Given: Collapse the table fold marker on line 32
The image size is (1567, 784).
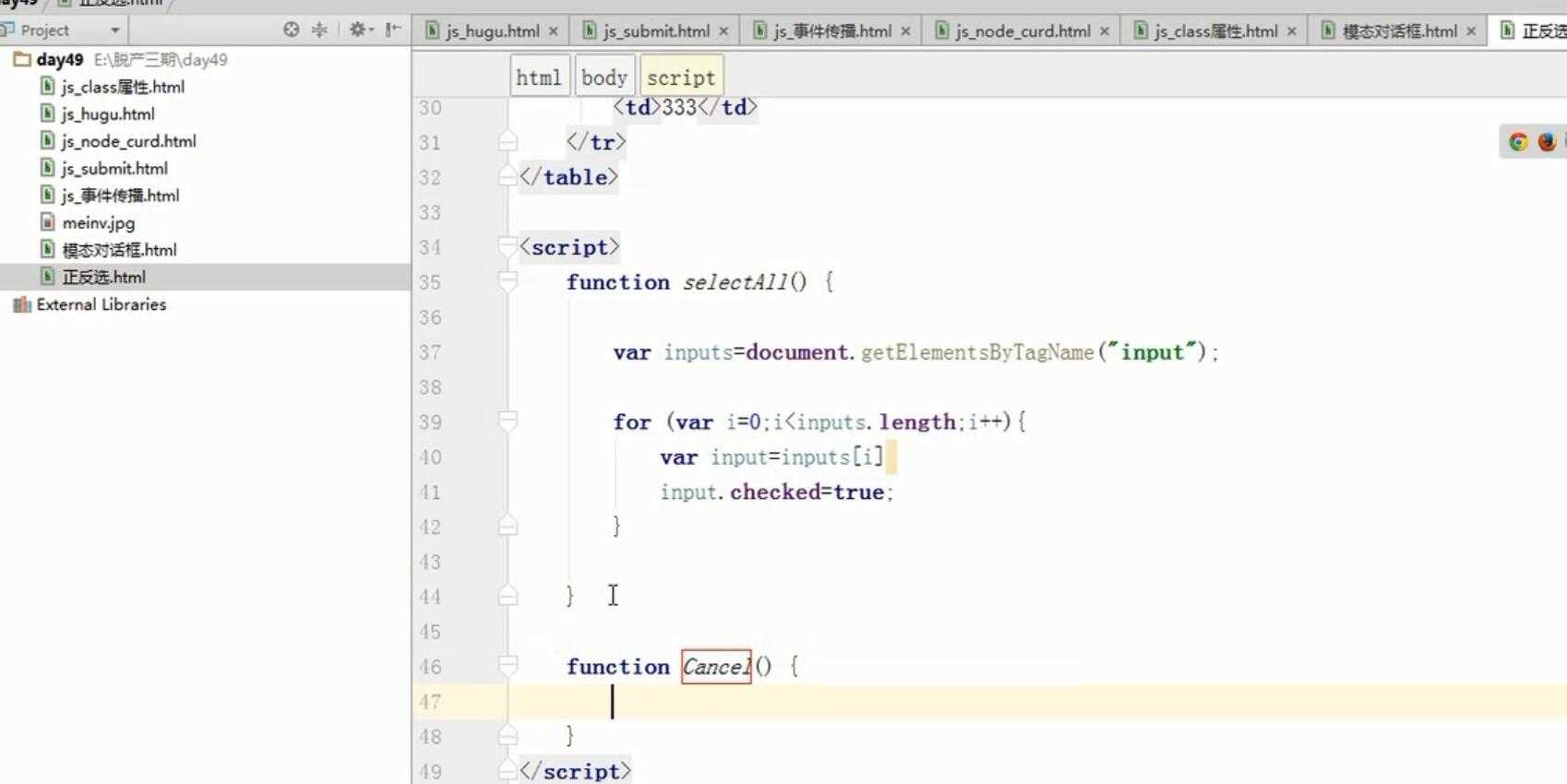Looking at the screenshot, I should click(x=508, y=177).
